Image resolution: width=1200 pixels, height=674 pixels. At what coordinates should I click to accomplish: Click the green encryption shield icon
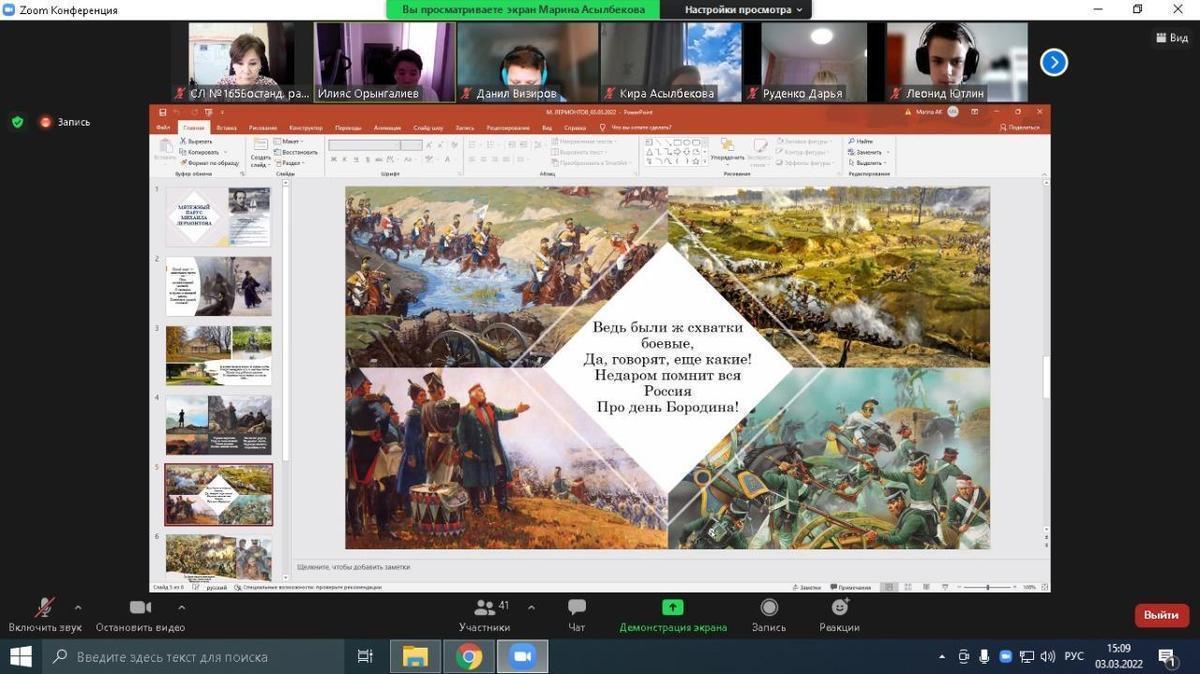coord(17,122)
